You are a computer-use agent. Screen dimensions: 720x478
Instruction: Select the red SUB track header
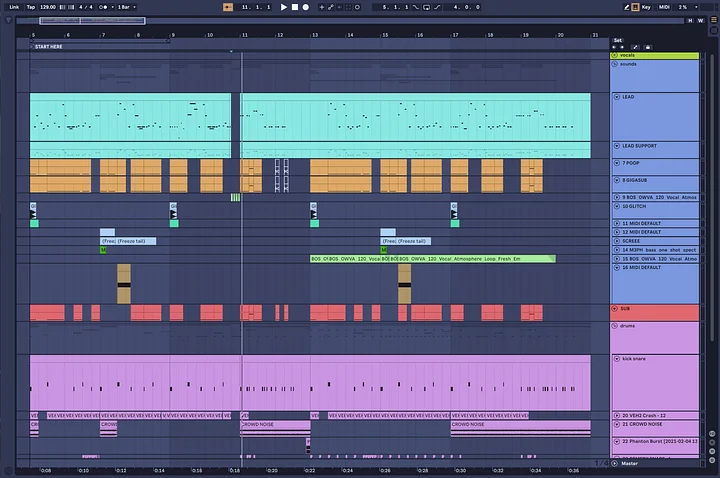point(655,312)
